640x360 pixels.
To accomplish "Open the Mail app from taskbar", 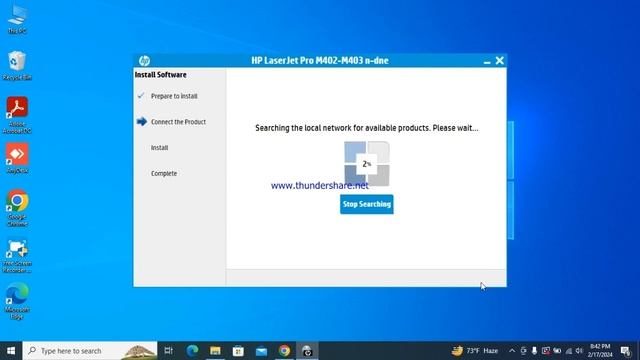I will click(x=261, y=351).
